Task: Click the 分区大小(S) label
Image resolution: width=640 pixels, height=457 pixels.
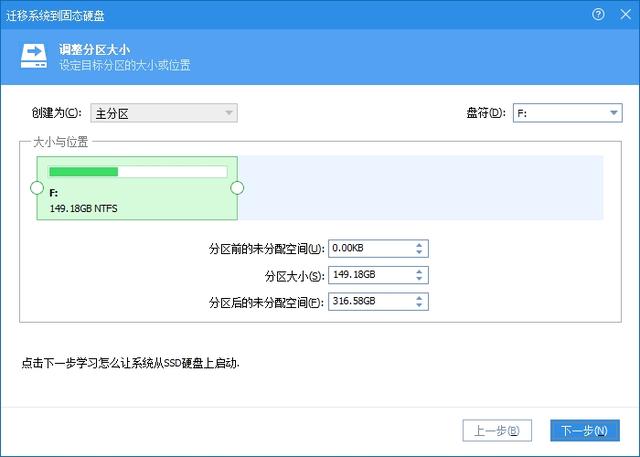Action: click(x=295, y=276)
